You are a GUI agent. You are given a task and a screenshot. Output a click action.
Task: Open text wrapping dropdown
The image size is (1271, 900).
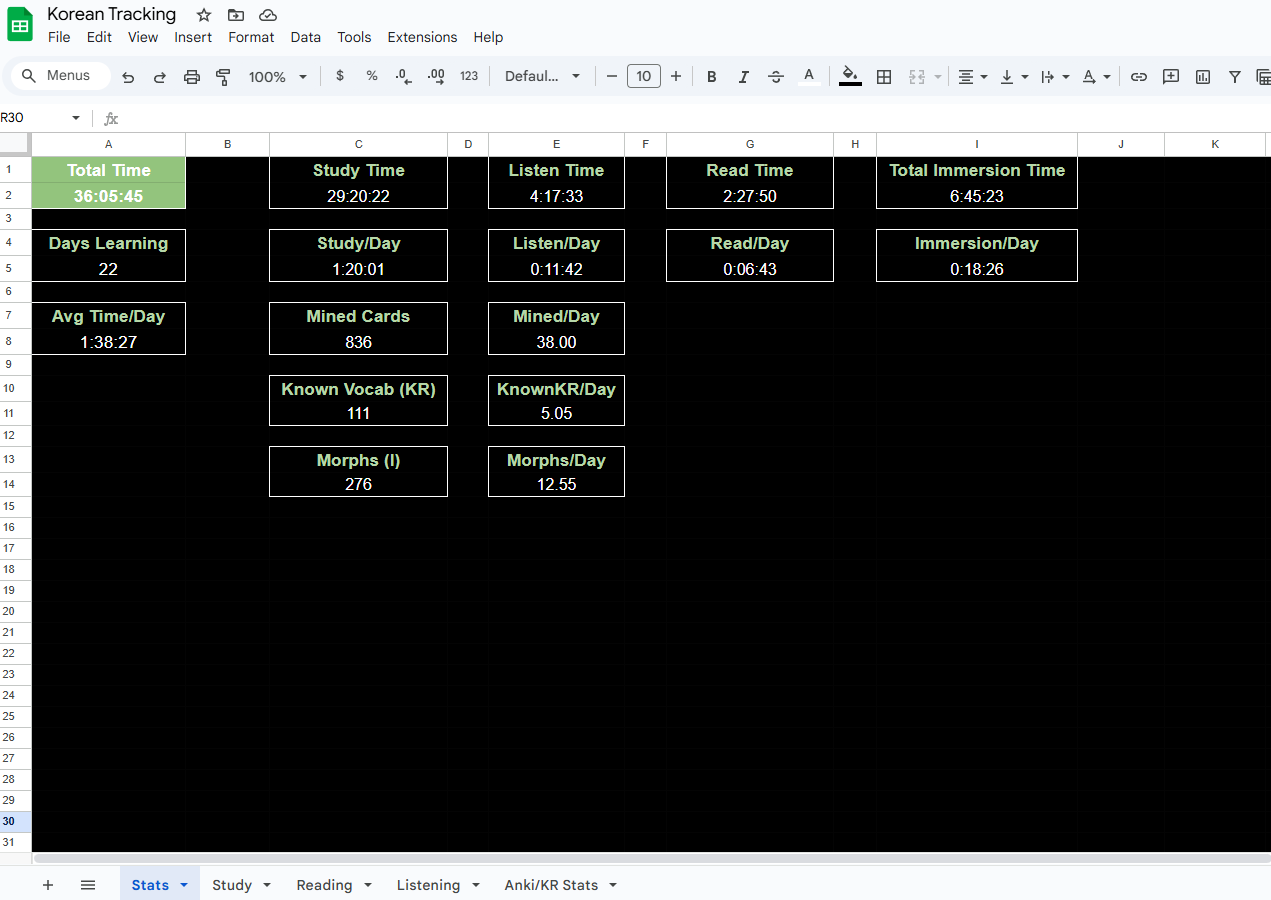point(1055,77)
